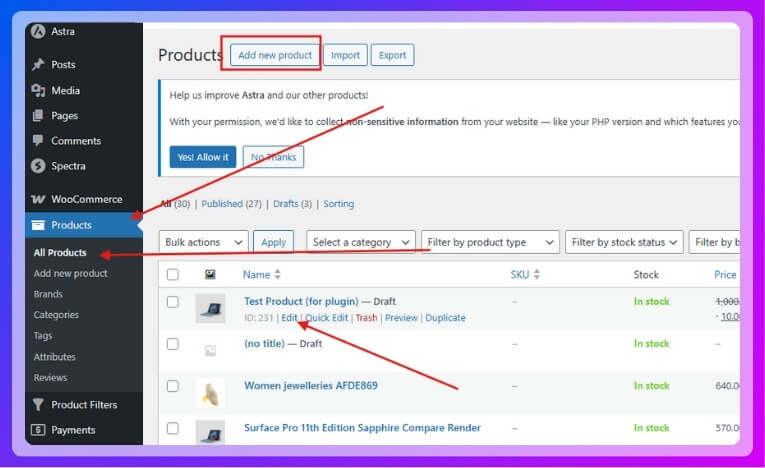The height and width of the screenshot is (468, 765).
Task: Click Yes! Allow it button
Action: coord(202,157)
